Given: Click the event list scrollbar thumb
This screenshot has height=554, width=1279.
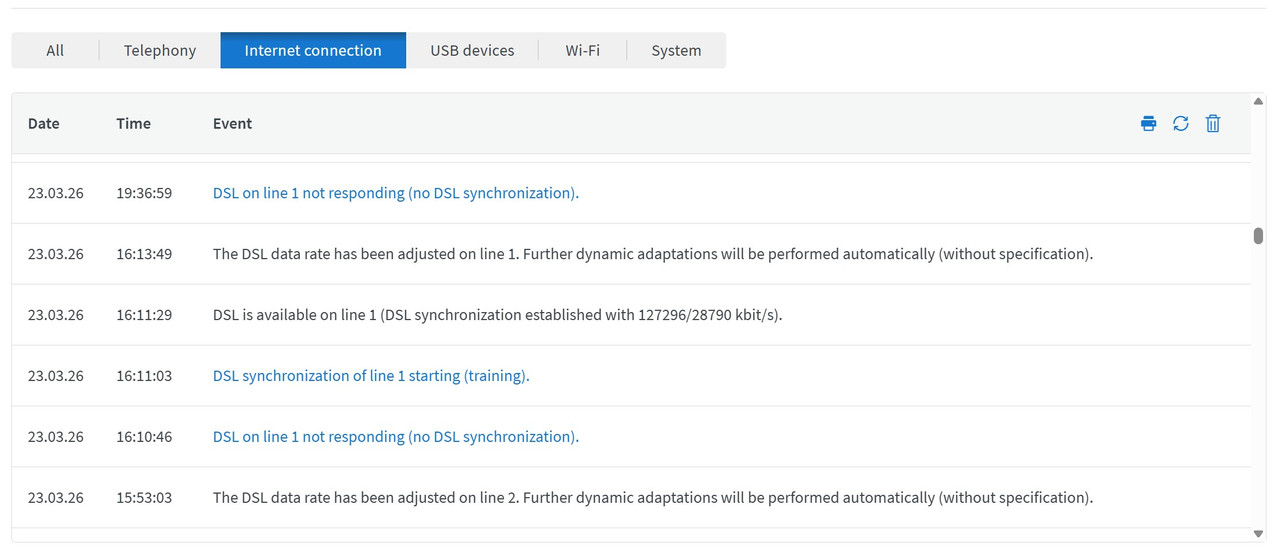Looking at the screenshot, I should click(1258, 236).
